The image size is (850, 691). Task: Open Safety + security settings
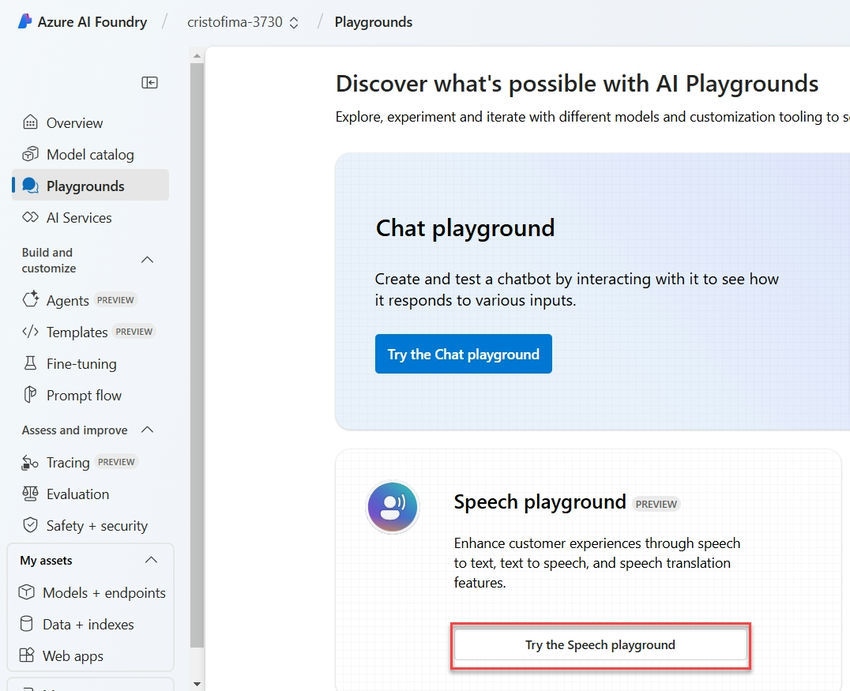point(90,525)
